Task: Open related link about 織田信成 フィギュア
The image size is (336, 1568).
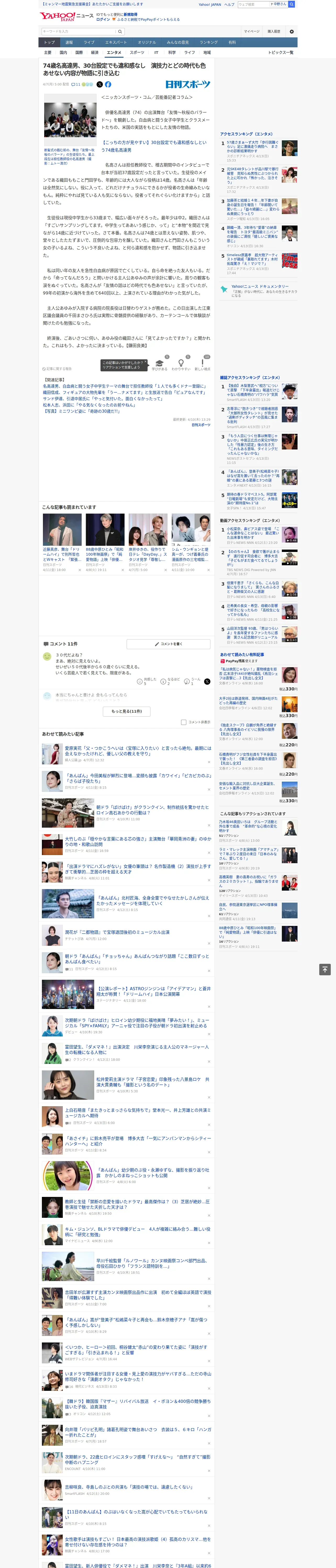Action: (124, 393)
